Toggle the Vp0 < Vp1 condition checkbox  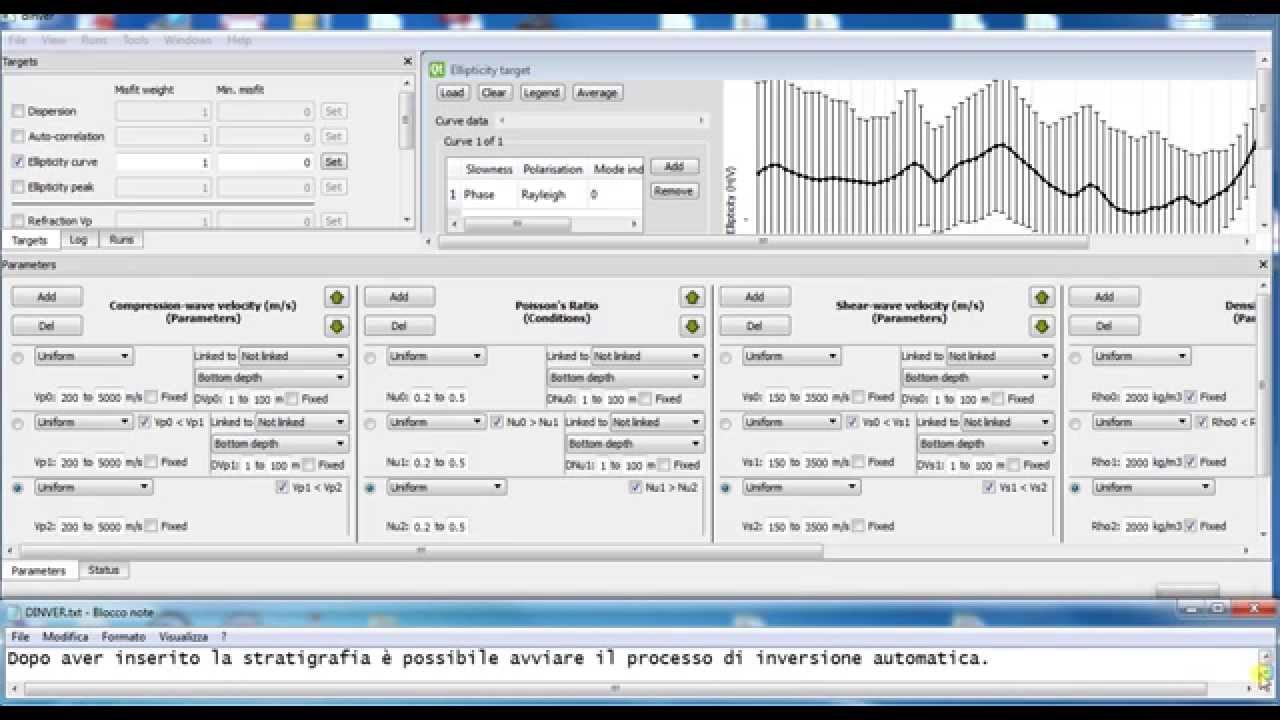coord(145,422)
